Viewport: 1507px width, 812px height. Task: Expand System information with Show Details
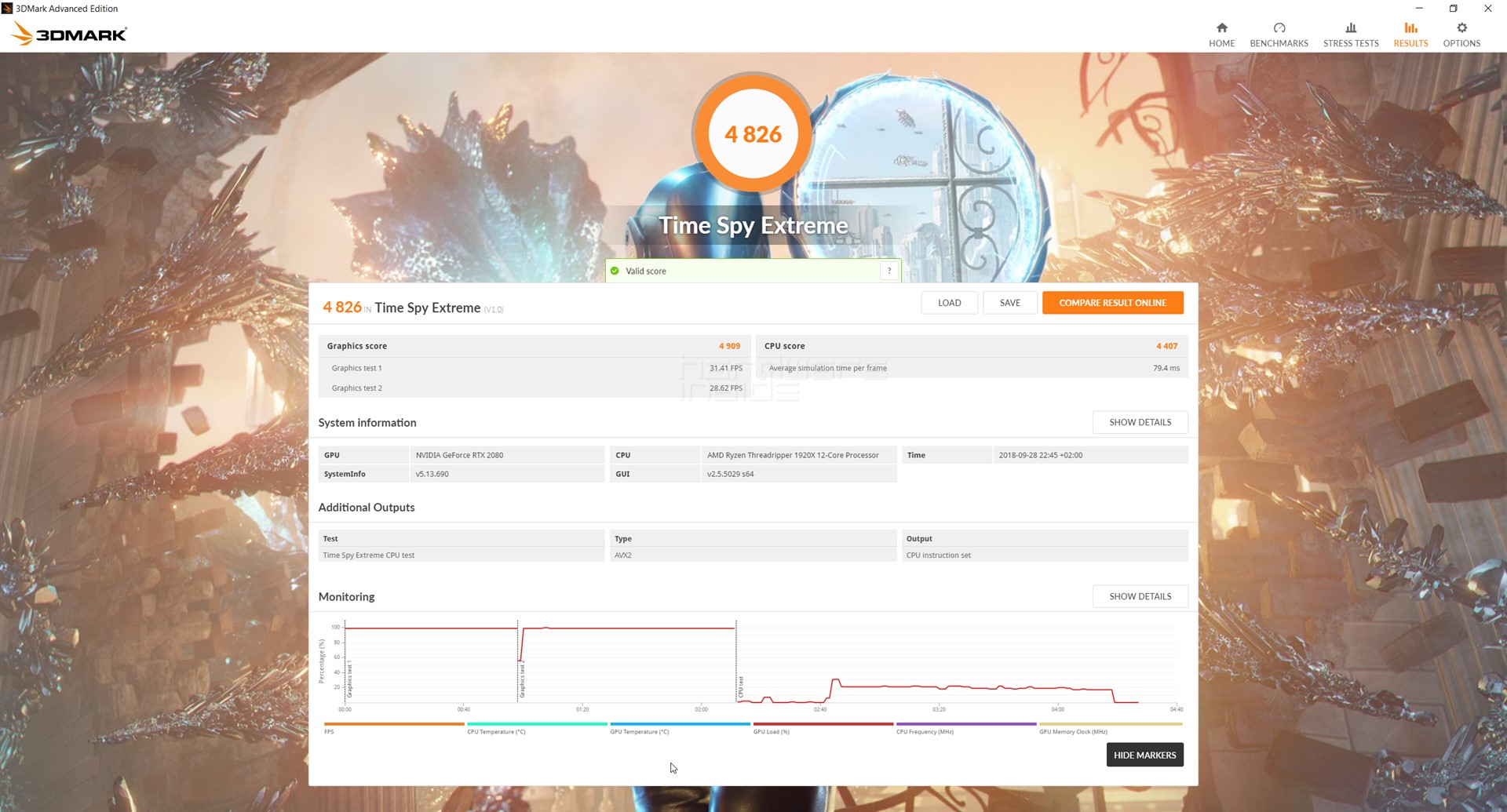pyautogui.click(x=1140, y=422)
